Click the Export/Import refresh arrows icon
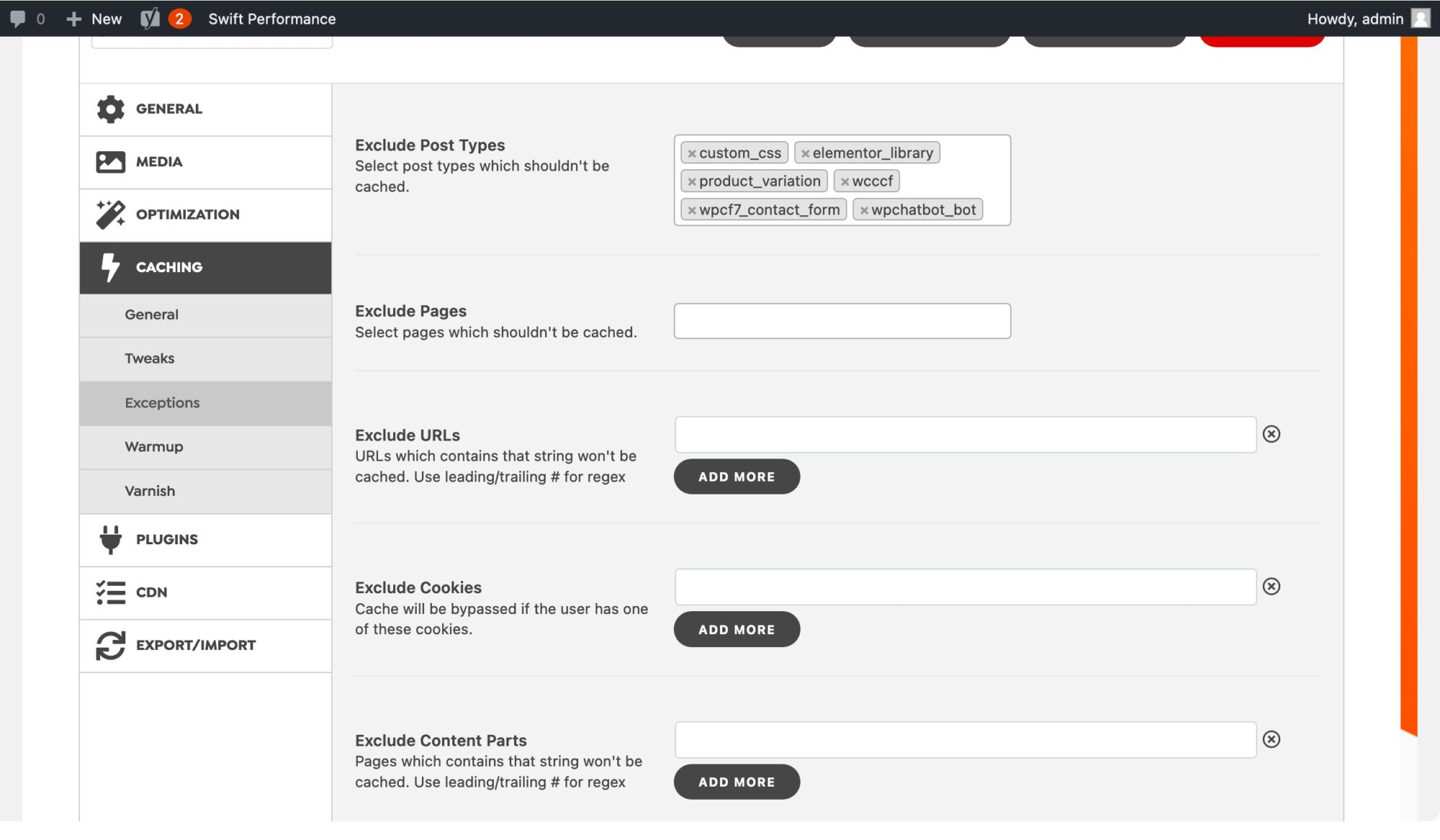1440x840 pixels. point(110,645)
